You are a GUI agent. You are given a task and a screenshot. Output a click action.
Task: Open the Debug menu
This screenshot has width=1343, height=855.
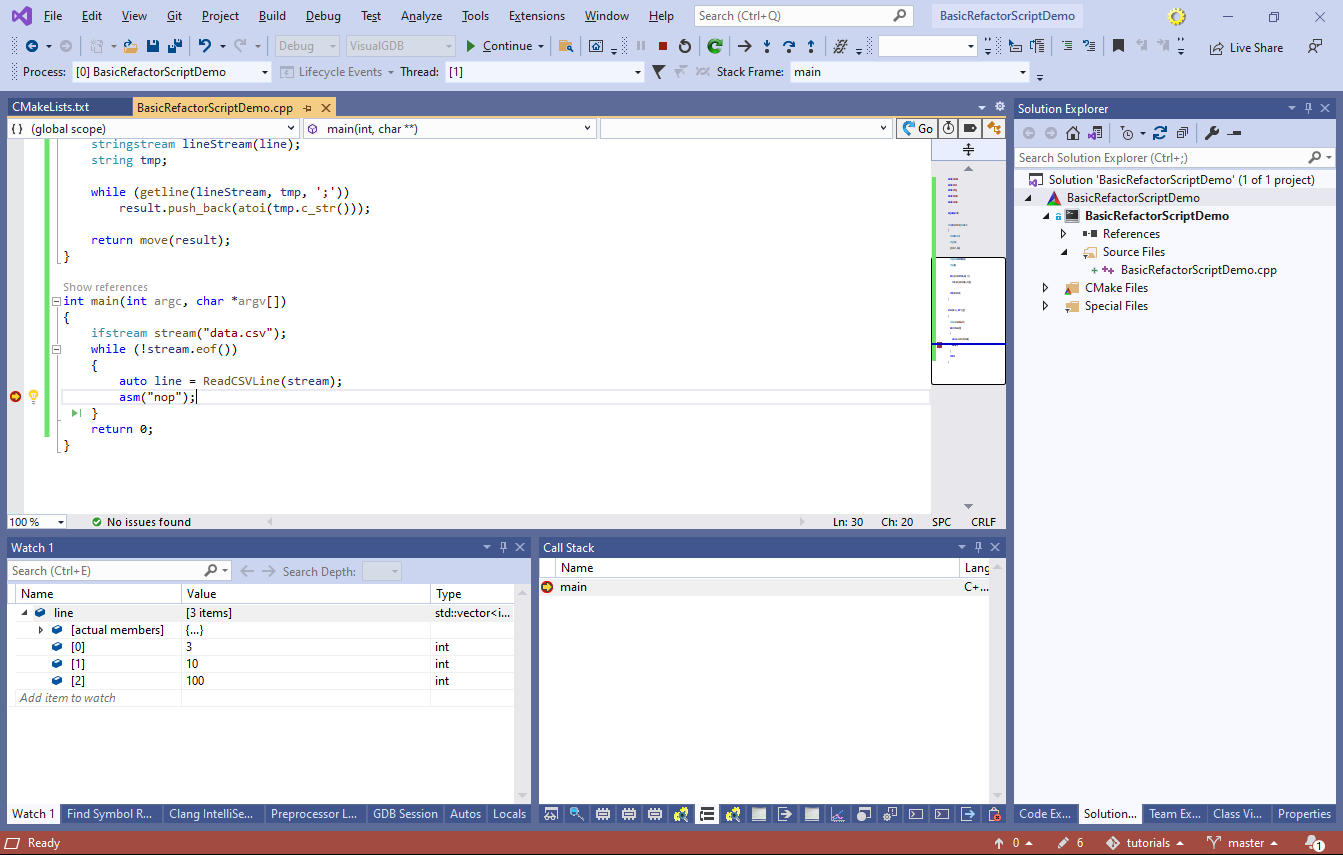[323, 16]
